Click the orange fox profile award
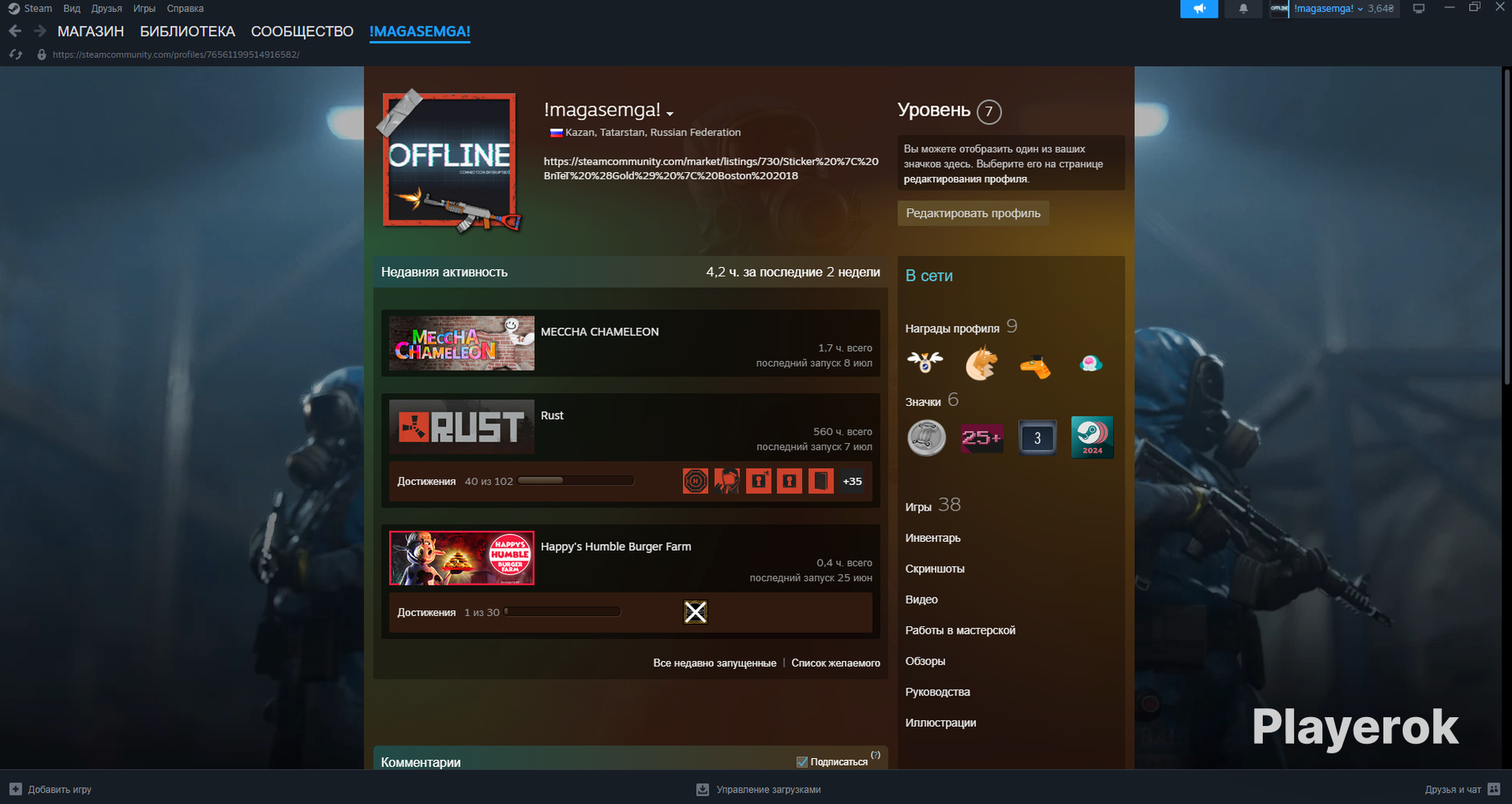 click(981, 363)
